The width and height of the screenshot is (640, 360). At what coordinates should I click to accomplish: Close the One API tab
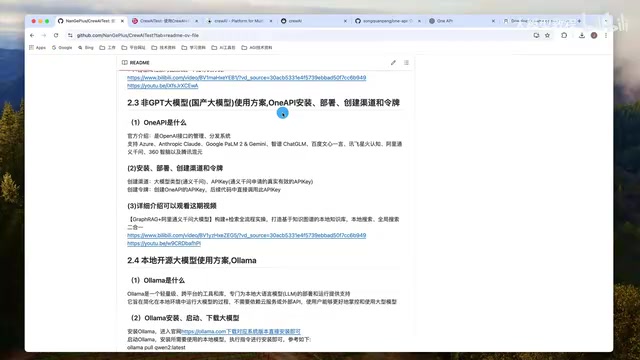(x=493, y=21)
